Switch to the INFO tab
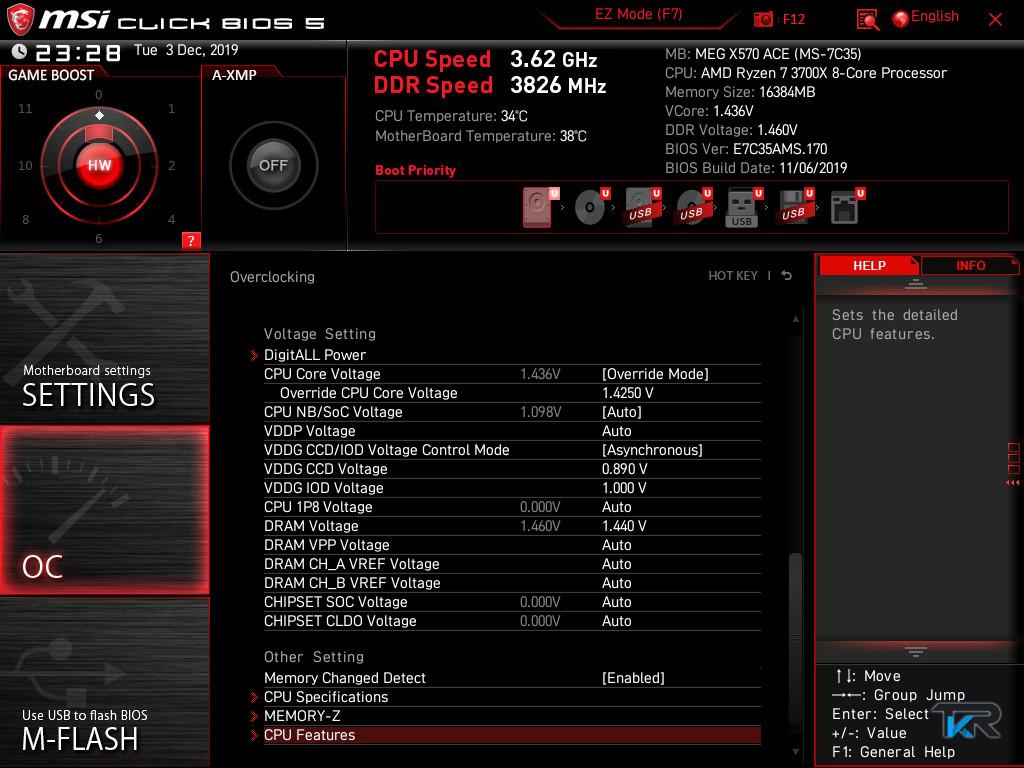 (x=970, y=266)
